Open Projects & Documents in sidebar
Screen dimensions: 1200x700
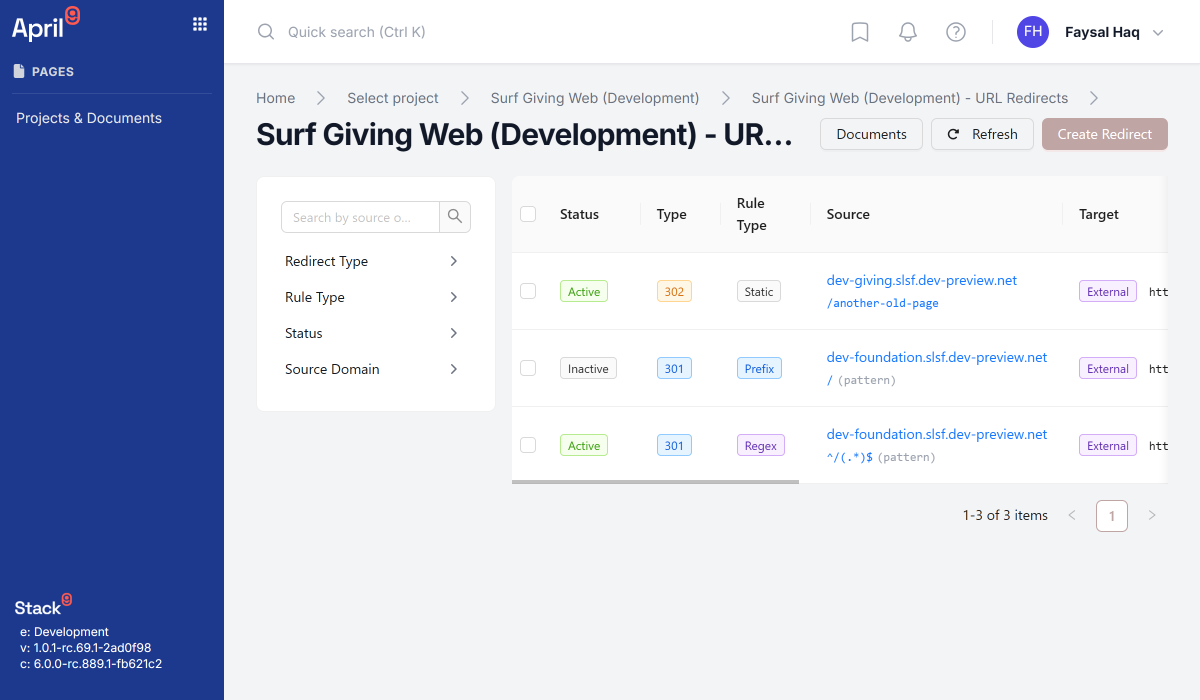pyautogui.click(x=89, y=118)
